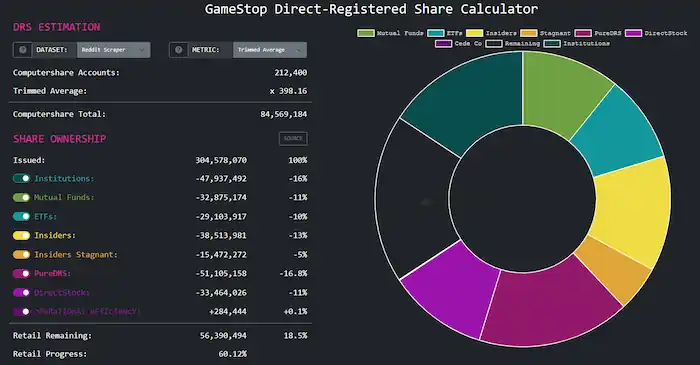Click the Insiders yellow legend swatch
Viewport: 700px width, 365px height.
[x=475, y=33]
